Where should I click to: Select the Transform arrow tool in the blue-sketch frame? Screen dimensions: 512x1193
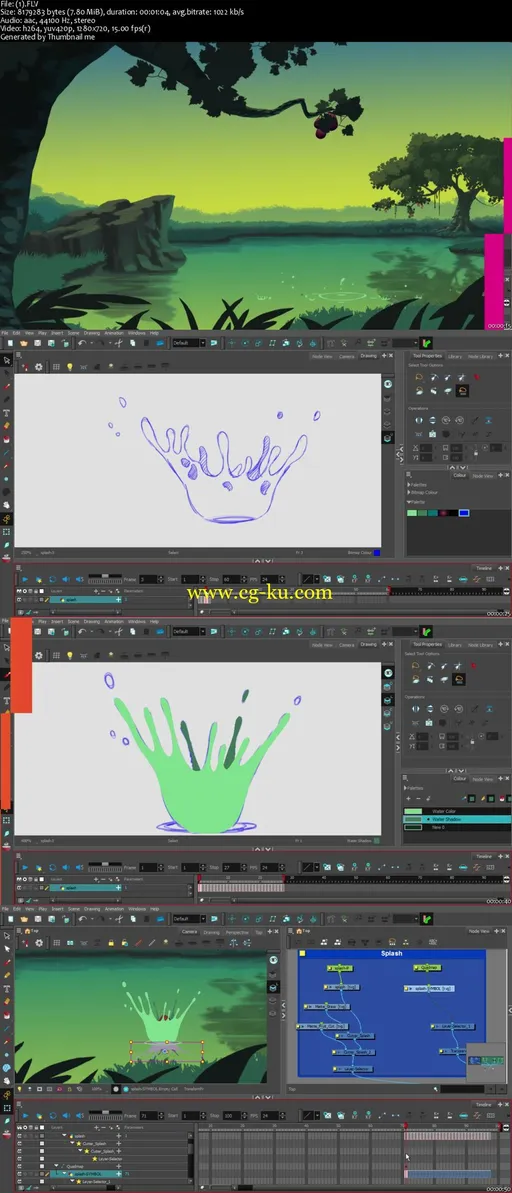coord(7,361)
